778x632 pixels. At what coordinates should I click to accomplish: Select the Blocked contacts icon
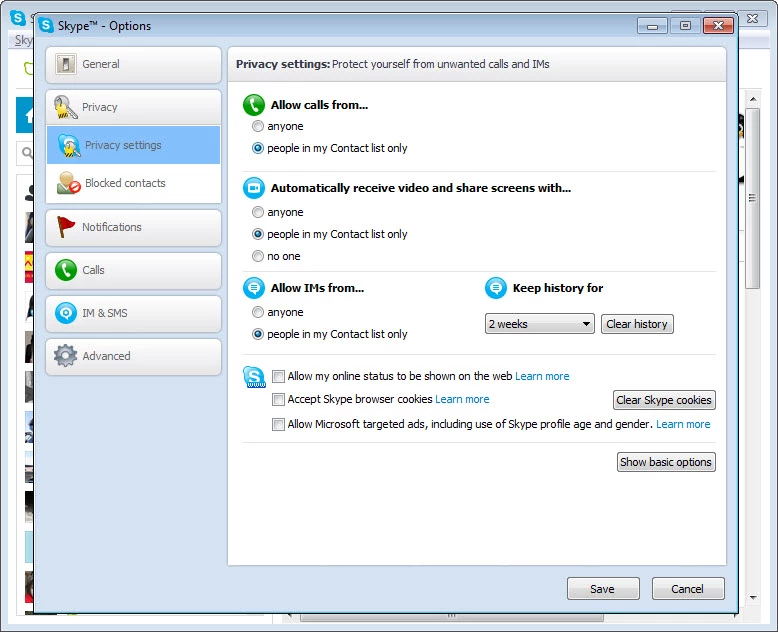click(x=69, y=183)
